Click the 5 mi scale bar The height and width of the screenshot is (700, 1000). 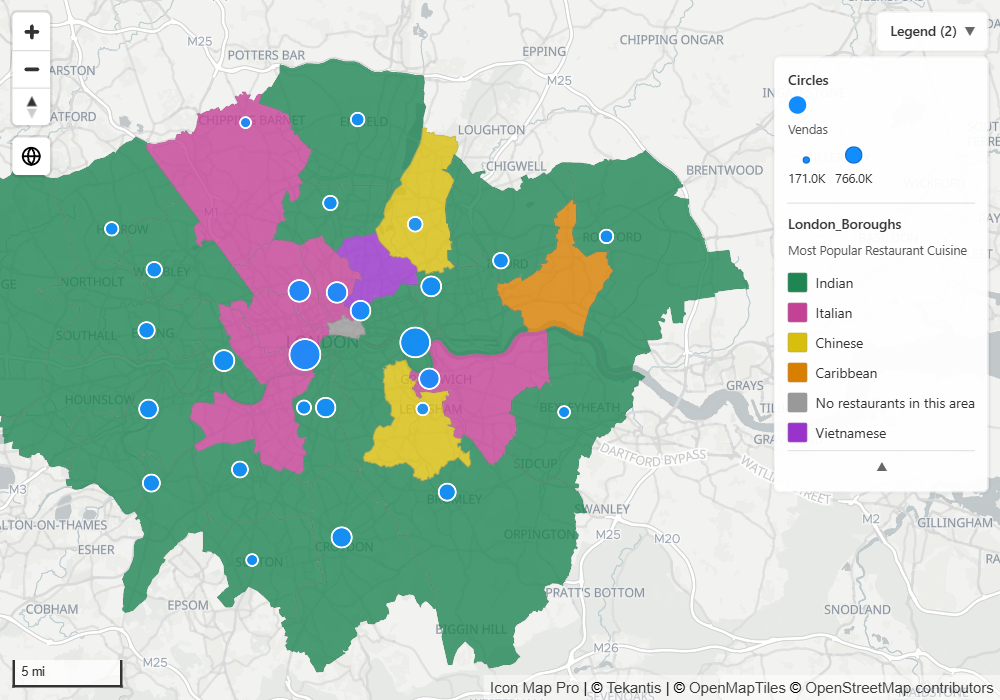67,673
